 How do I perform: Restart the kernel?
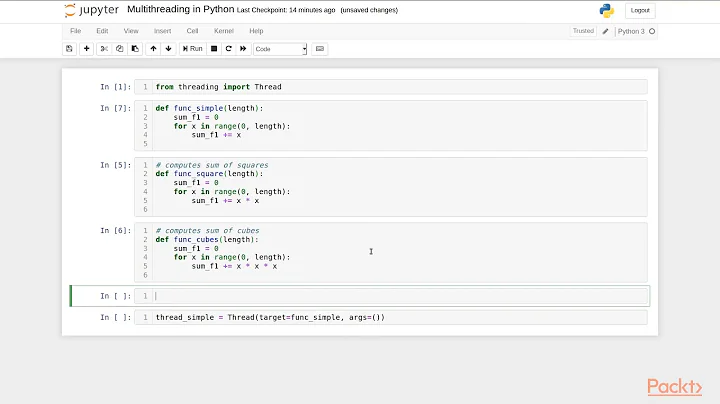click(x=229, y=49)
